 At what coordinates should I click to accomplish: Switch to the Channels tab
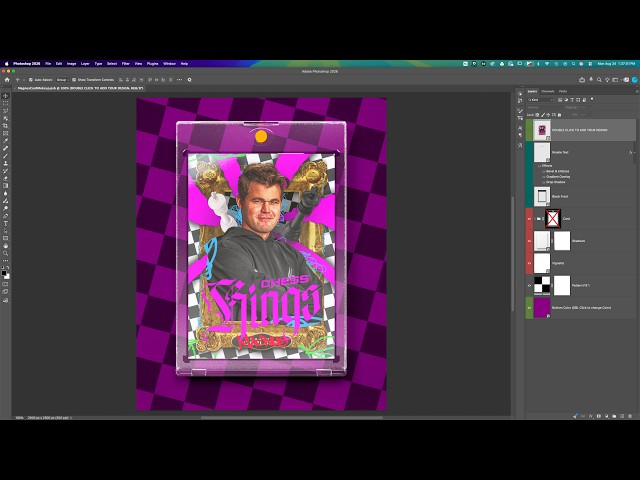[x=548, y=91]
